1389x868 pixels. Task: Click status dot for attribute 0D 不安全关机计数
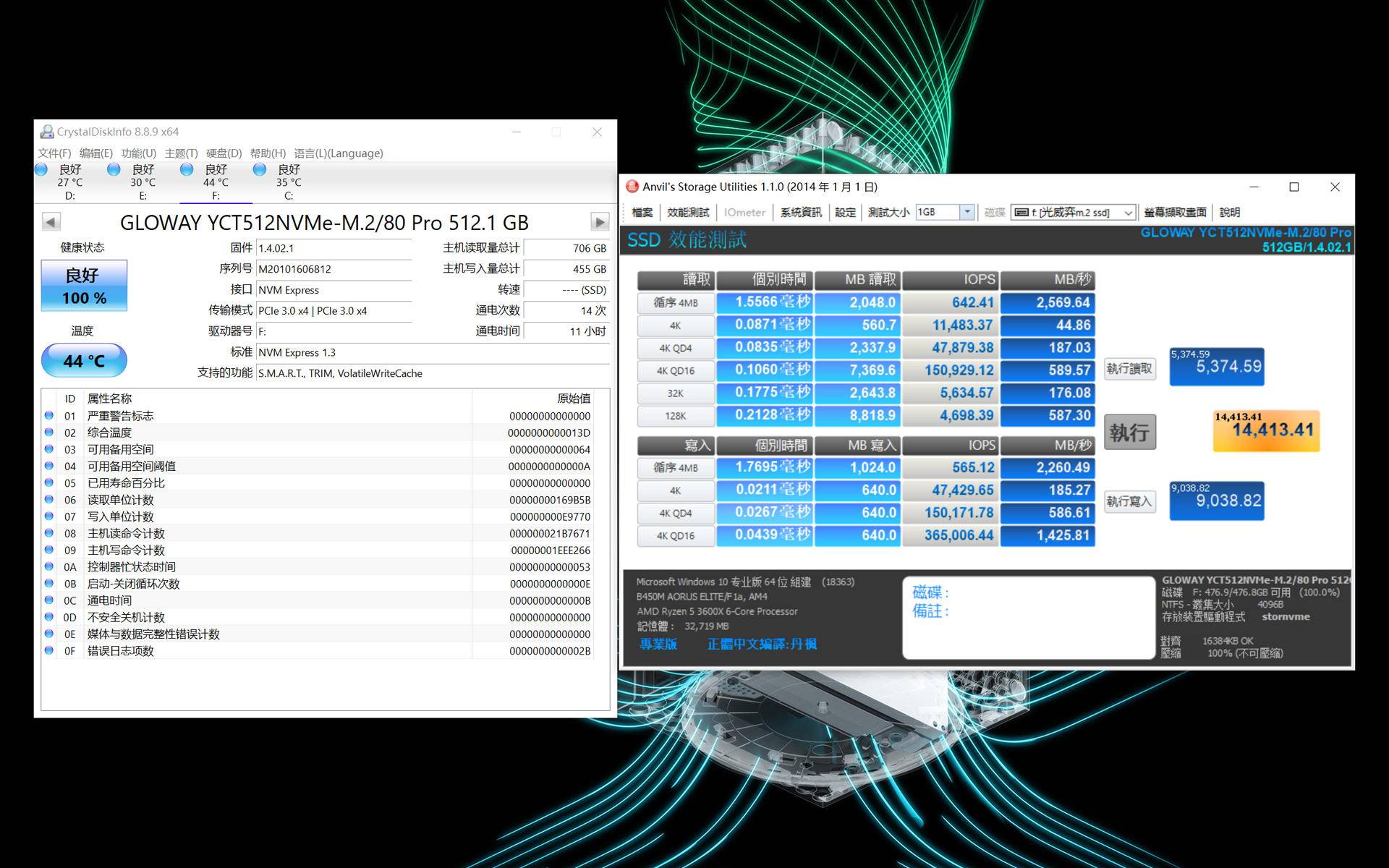(x=49, y=616)
